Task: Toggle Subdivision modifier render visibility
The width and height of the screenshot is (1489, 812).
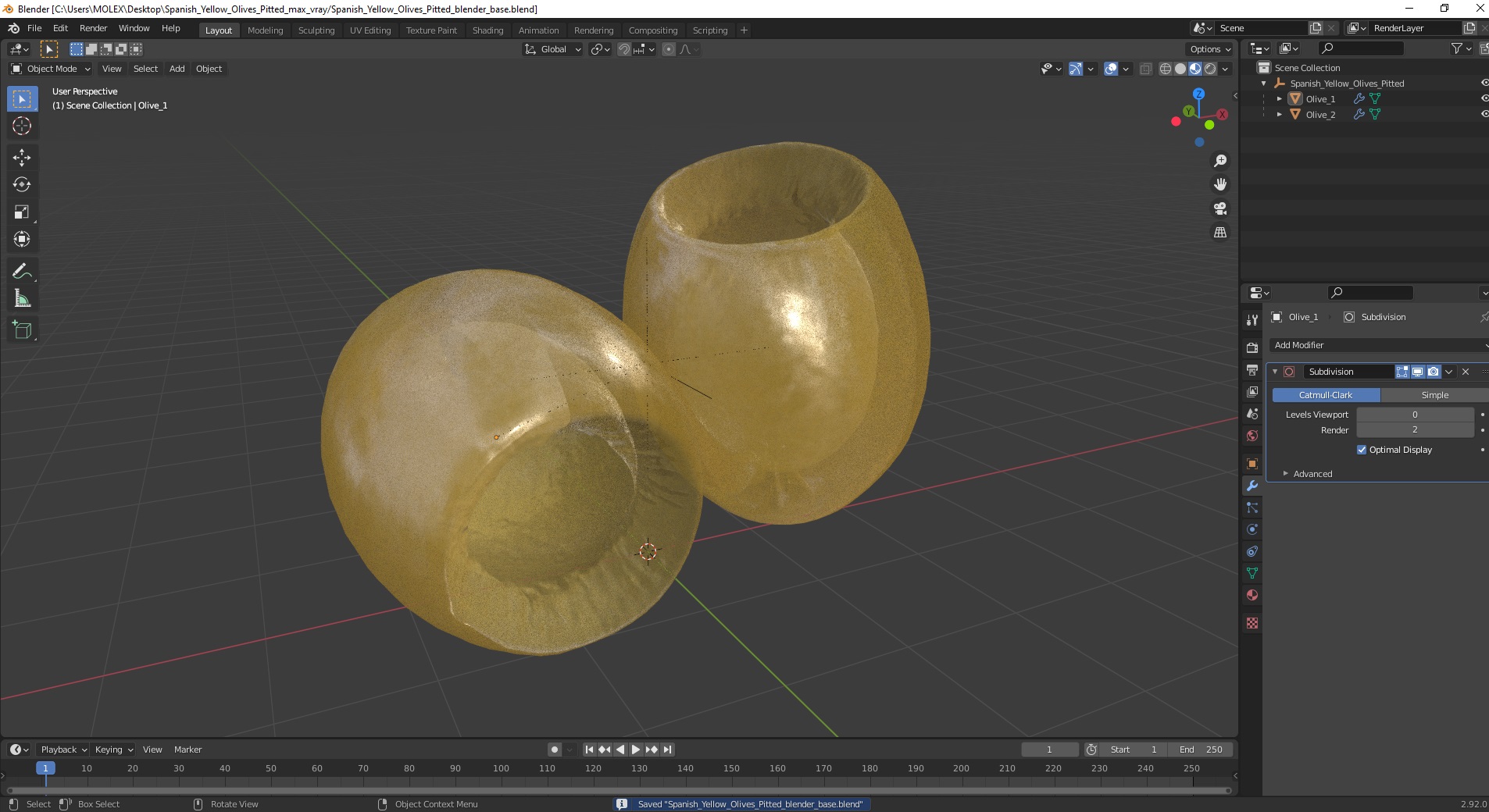Action: (x=1433, y=372)
